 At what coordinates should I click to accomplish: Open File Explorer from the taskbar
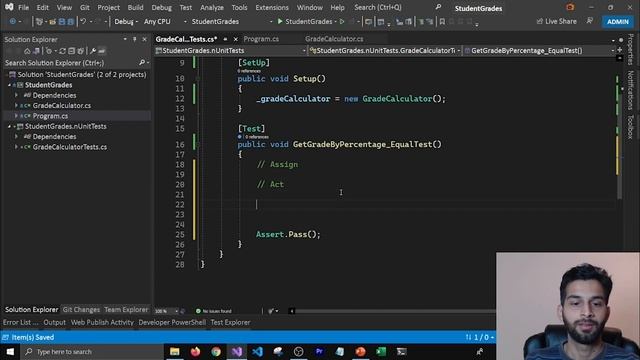point(175,351)
